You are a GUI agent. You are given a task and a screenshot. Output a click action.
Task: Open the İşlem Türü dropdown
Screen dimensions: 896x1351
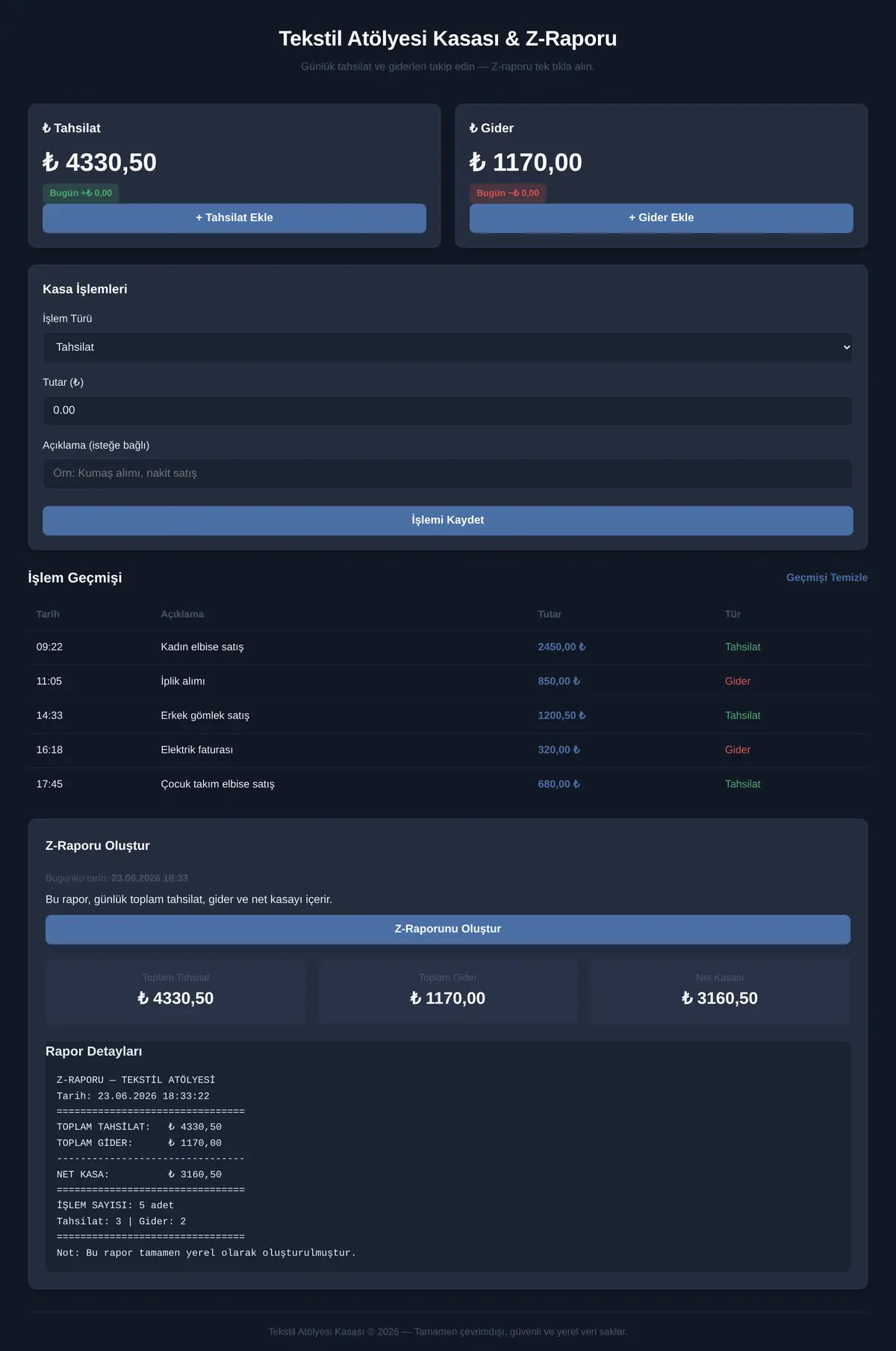coord(448,347)
